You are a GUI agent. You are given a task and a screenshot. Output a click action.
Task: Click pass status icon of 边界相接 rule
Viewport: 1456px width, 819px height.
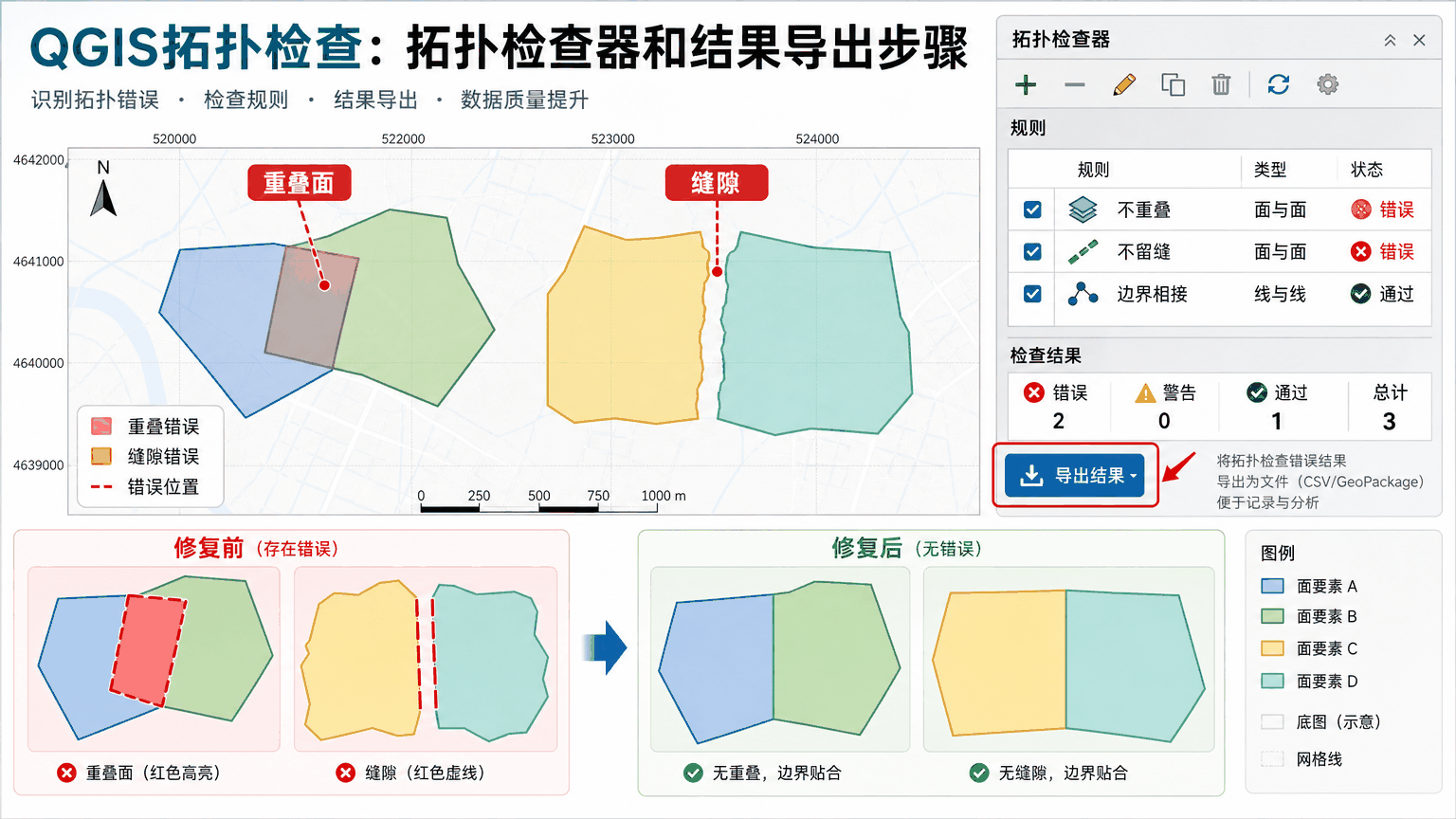(x=1361, y=294)
